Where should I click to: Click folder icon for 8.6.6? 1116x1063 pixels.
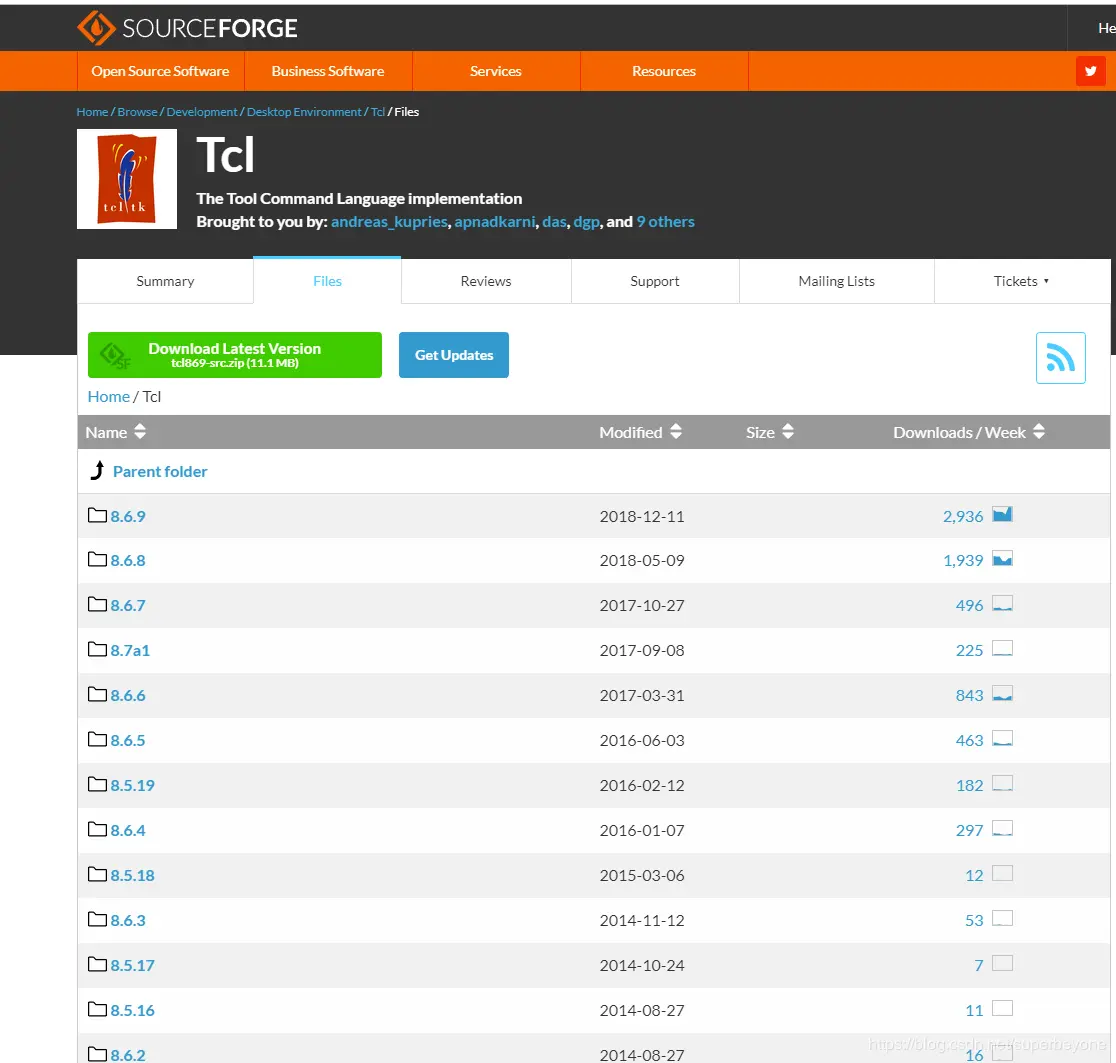pyautogui.click(x=98, y=694)
